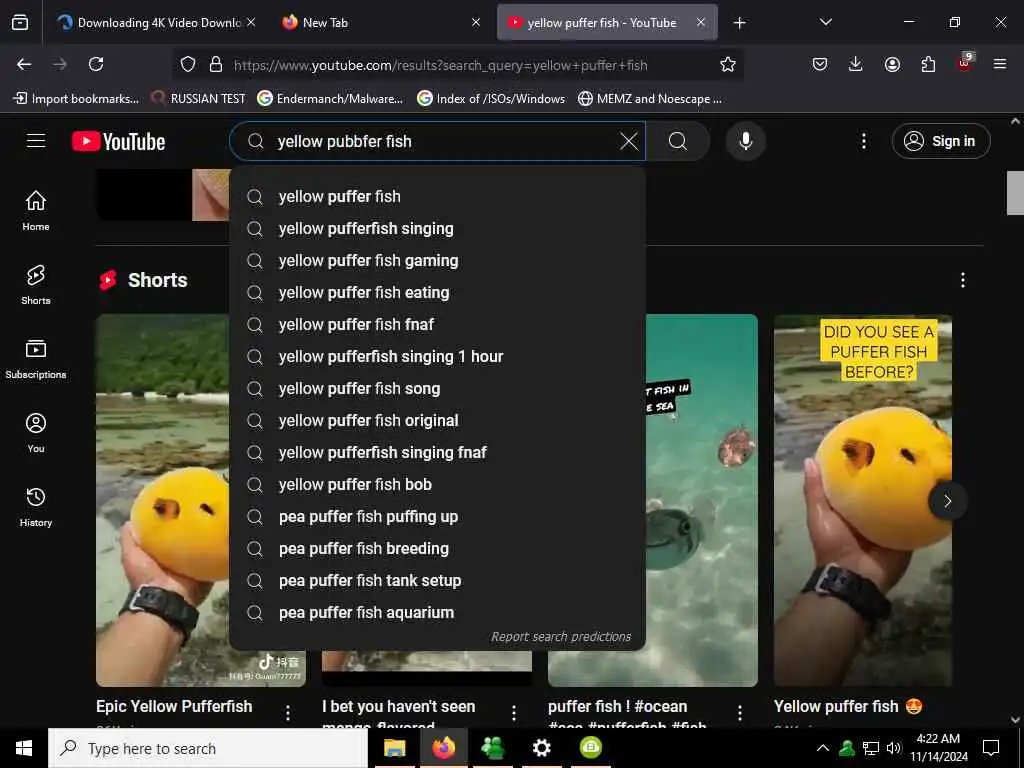
Task: Open the extensions puzzle icon
Action: point(928,64)
